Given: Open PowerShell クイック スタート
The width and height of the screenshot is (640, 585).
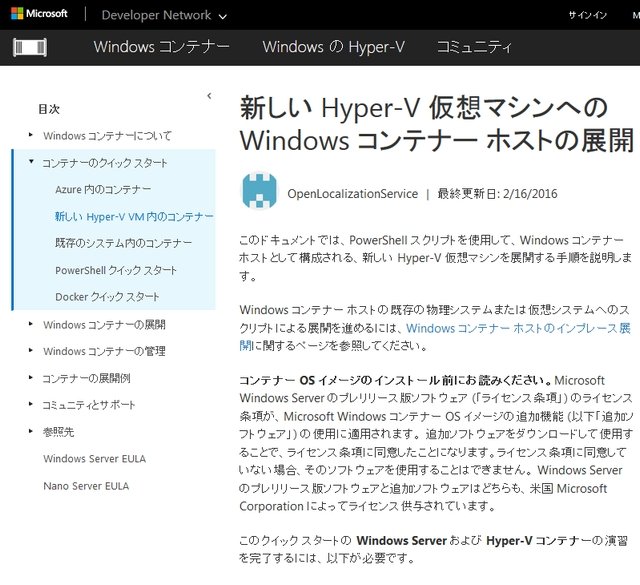Looking at the screenshot, I should (x=116, y=270).
